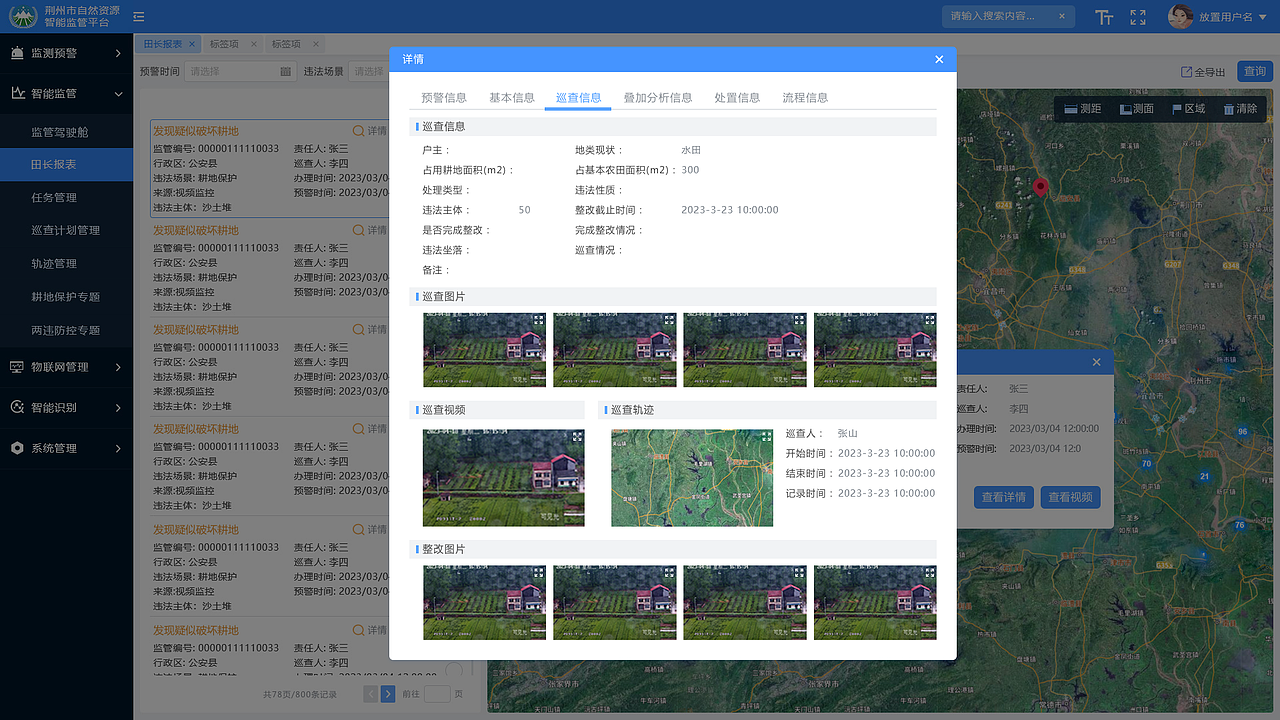Viewport: 1280px width, 720px height.
Task: Expand the leftmost 整改图片 image to fullscreen
Action: [x=538, y=572]
